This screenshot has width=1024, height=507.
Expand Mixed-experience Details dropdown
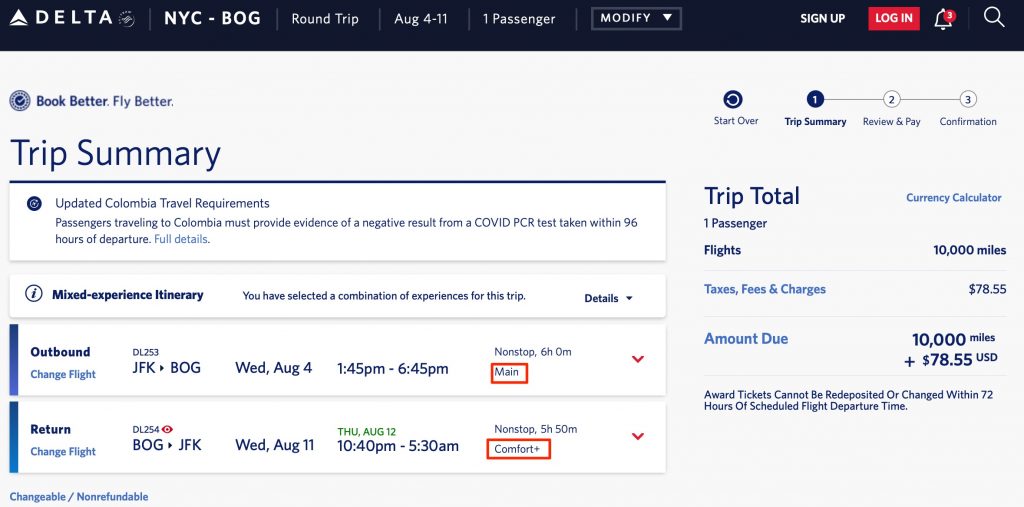coord(608,298)
